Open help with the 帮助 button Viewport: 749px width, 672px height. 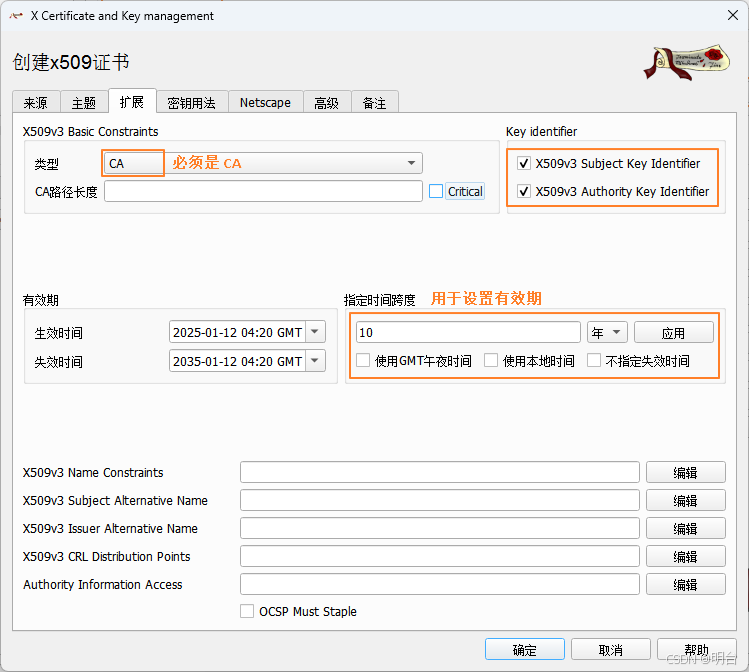tap(697, 650)
